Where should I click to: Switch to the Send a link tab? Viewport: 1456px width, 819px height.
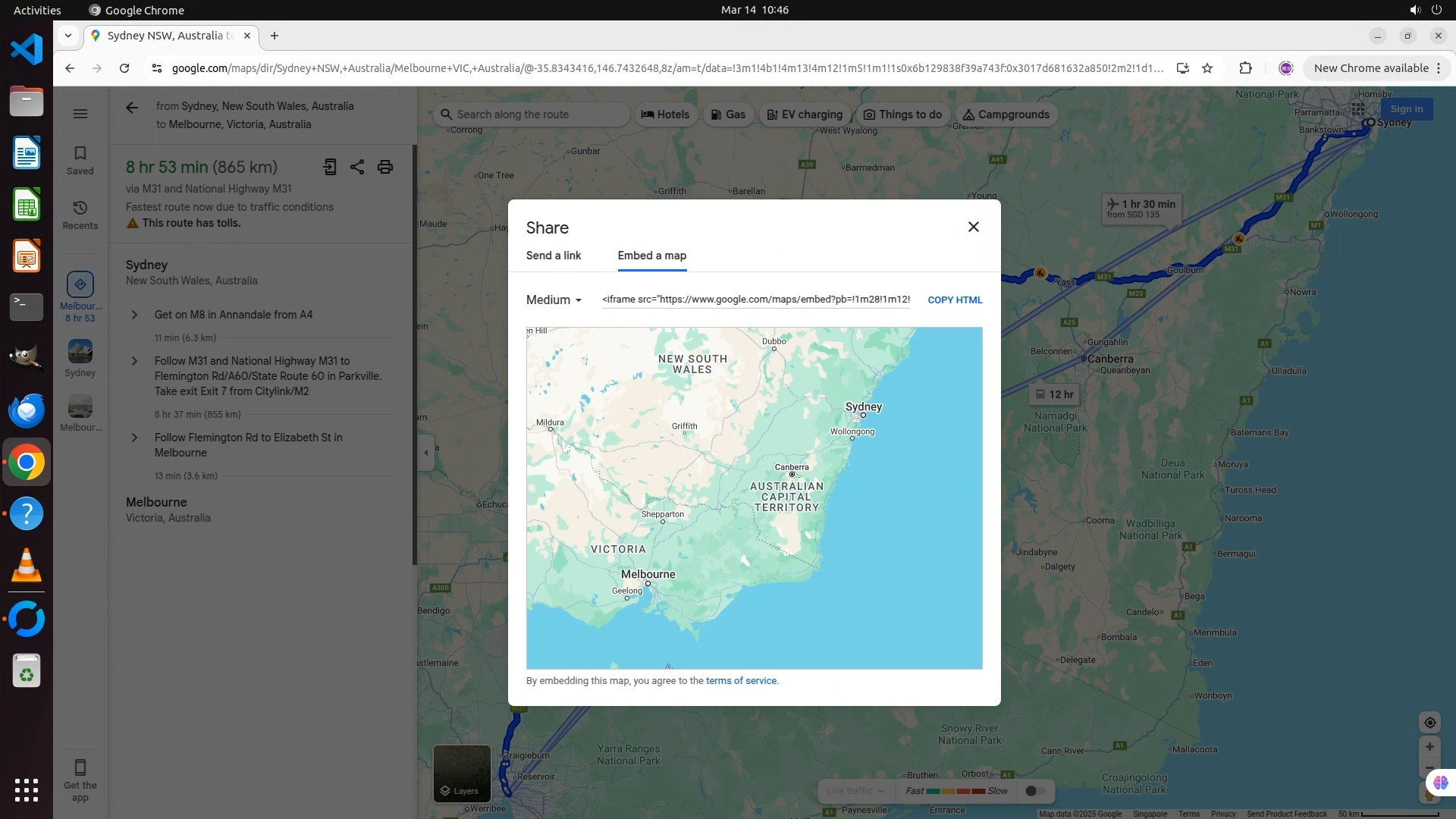coord(554,256)
